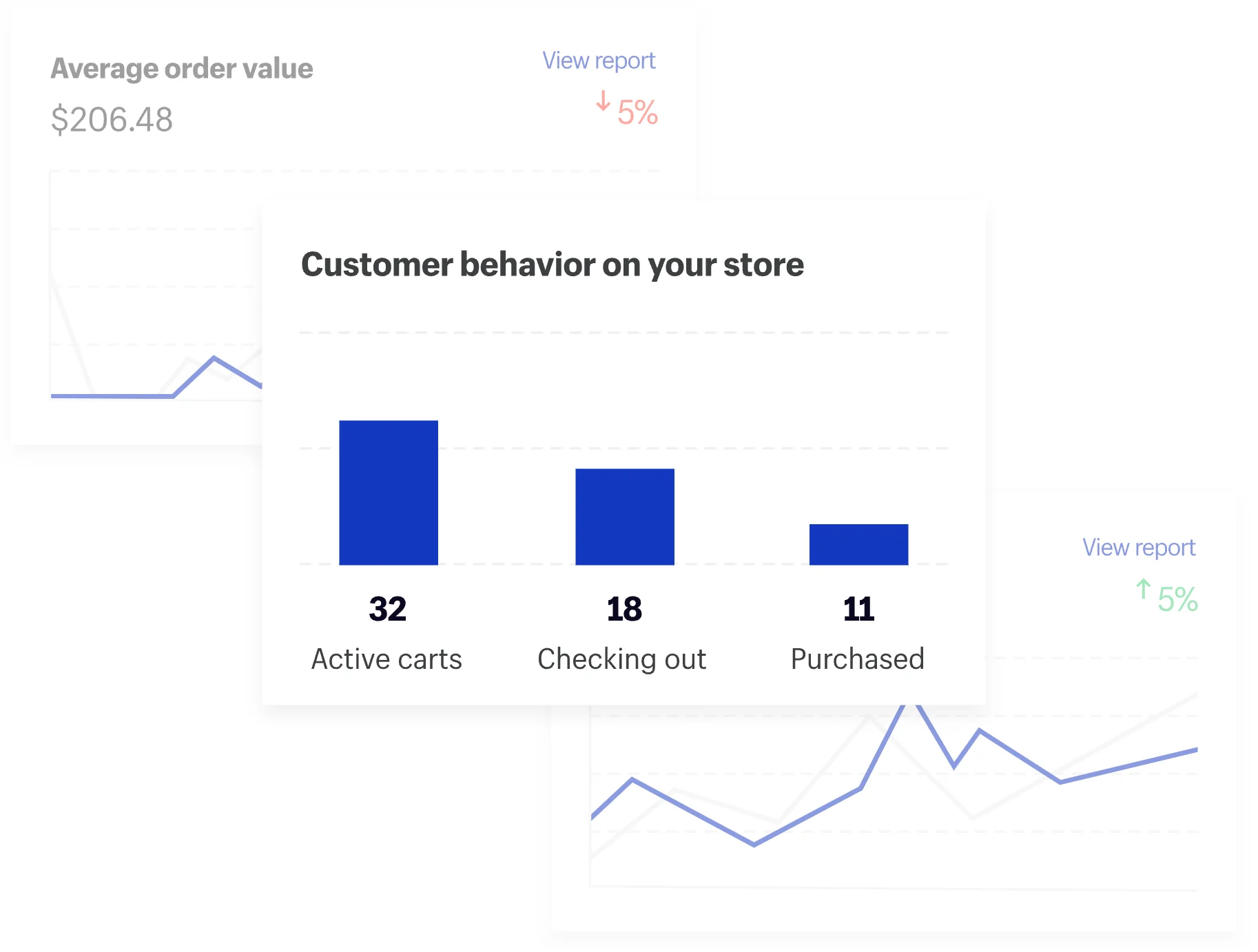Click the green 5% increase indicator
Screen dimensions: 1258x952
(x=1177, y=599)
